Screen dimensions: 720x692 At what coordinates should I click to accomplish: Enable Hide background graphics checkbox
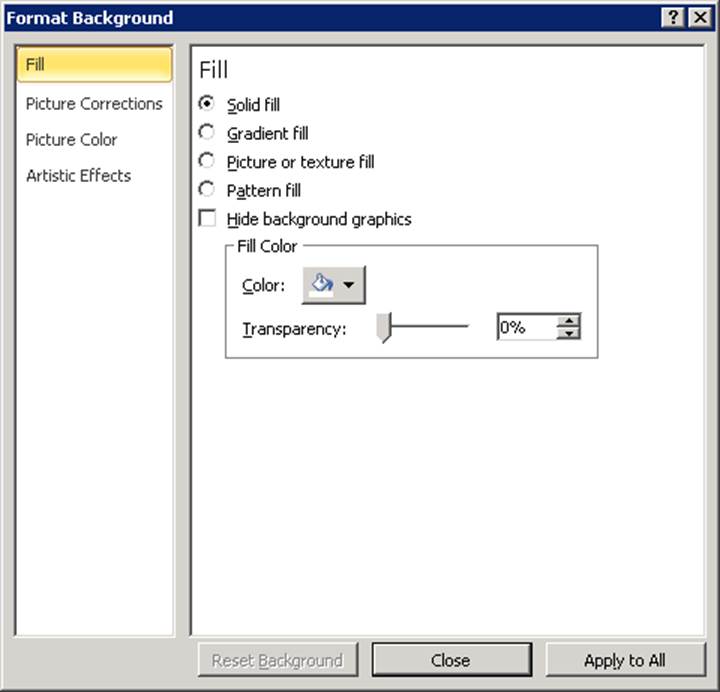tap(208, 218)
